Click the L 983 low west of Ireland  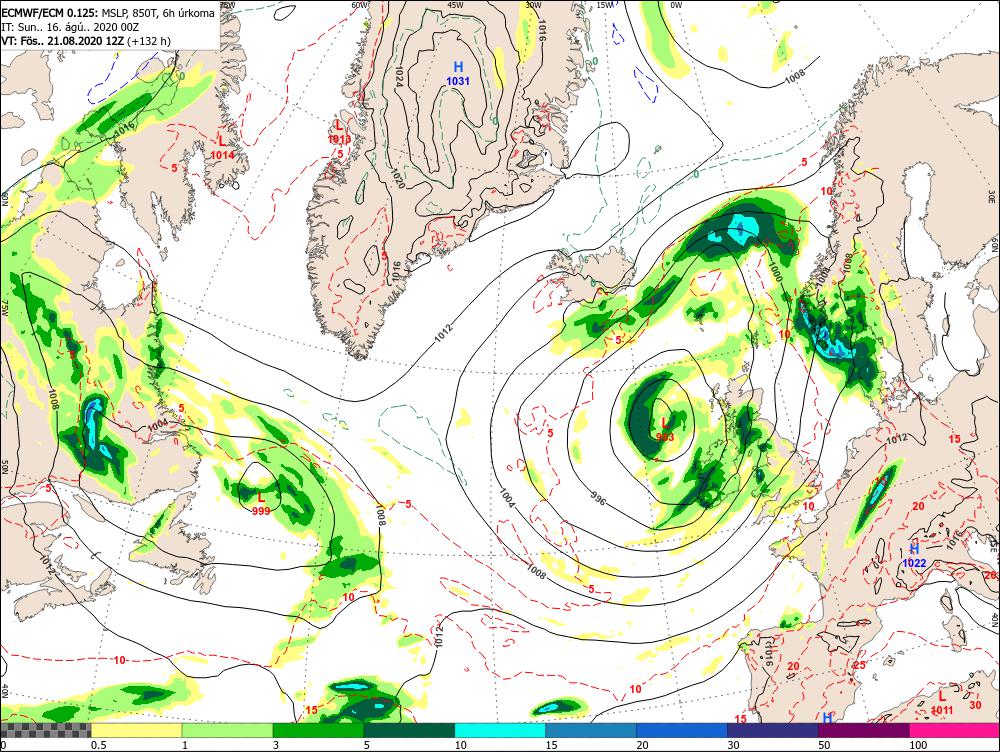click(665, 429)
